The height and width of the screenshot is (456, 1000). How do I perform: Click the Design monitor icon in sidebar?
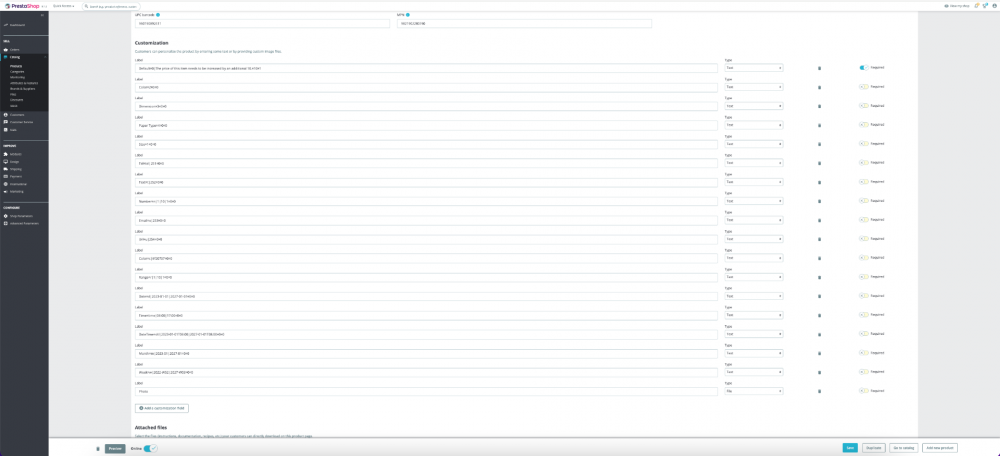coord(6,161)
